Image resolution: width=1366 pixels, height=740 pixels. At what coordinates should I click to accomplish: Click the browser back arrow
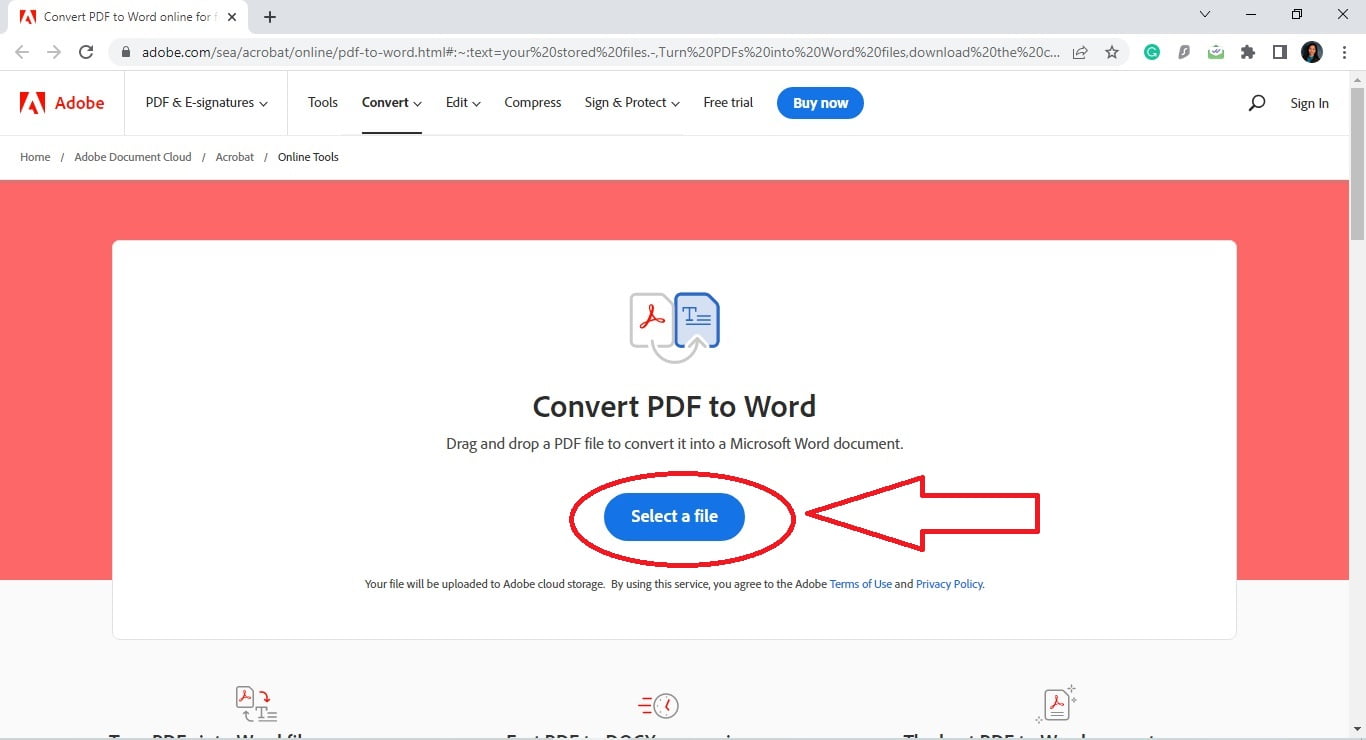tap(22, 52)
